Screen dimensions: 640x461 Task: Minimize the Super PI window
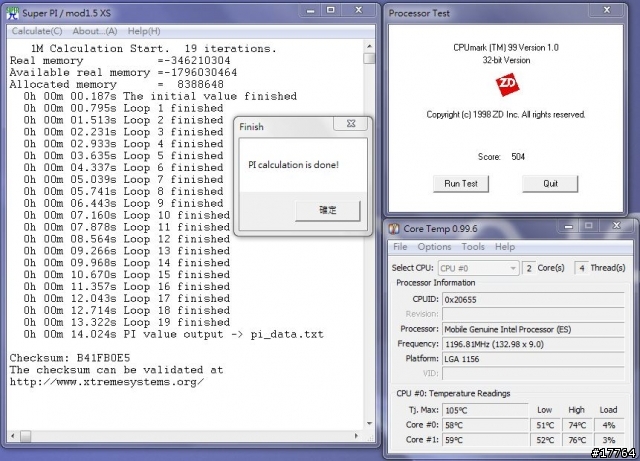[311, 11]
